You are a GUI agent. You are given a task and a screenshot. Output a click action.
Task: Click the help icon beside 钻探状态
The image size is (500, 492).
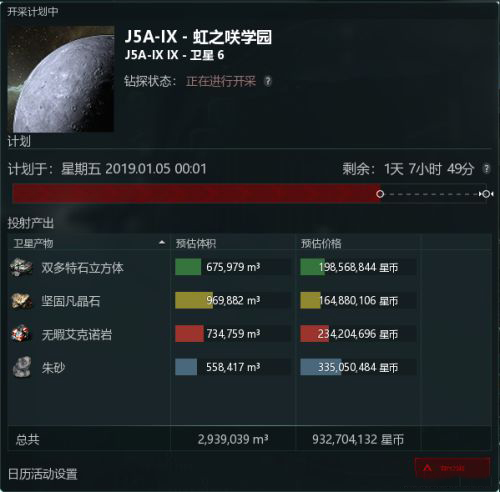tap(268, 81)
